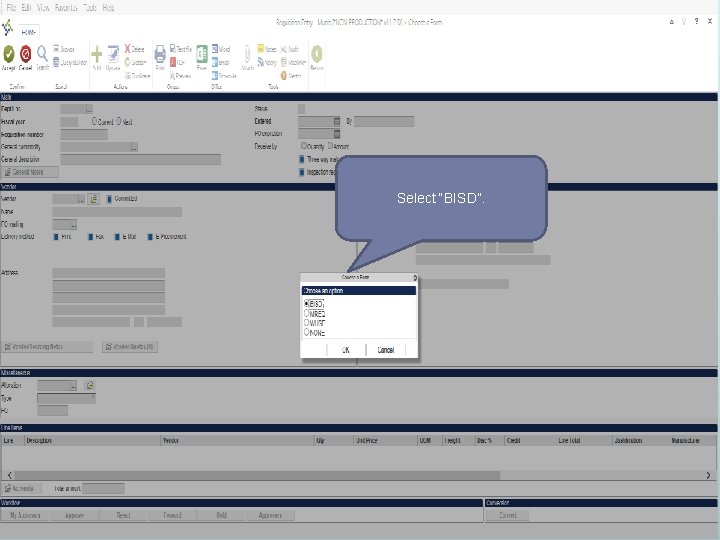Click the Attach paperclip icon
720x540 pixels.
[247, 55]
